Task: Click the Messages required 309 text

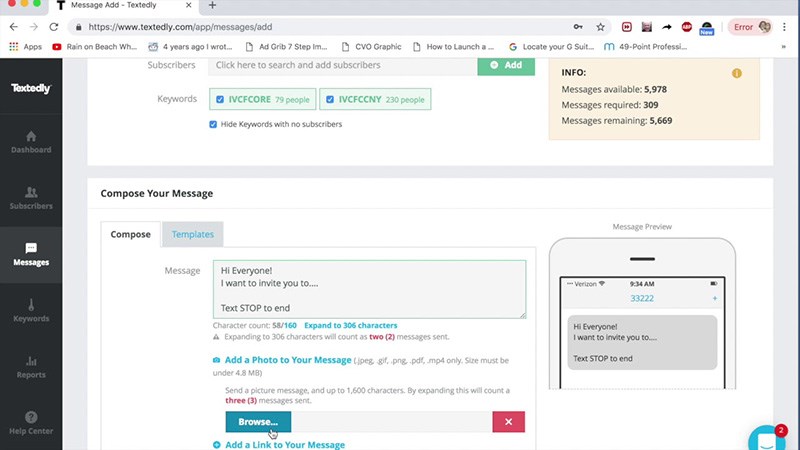Action: [610, 105]
